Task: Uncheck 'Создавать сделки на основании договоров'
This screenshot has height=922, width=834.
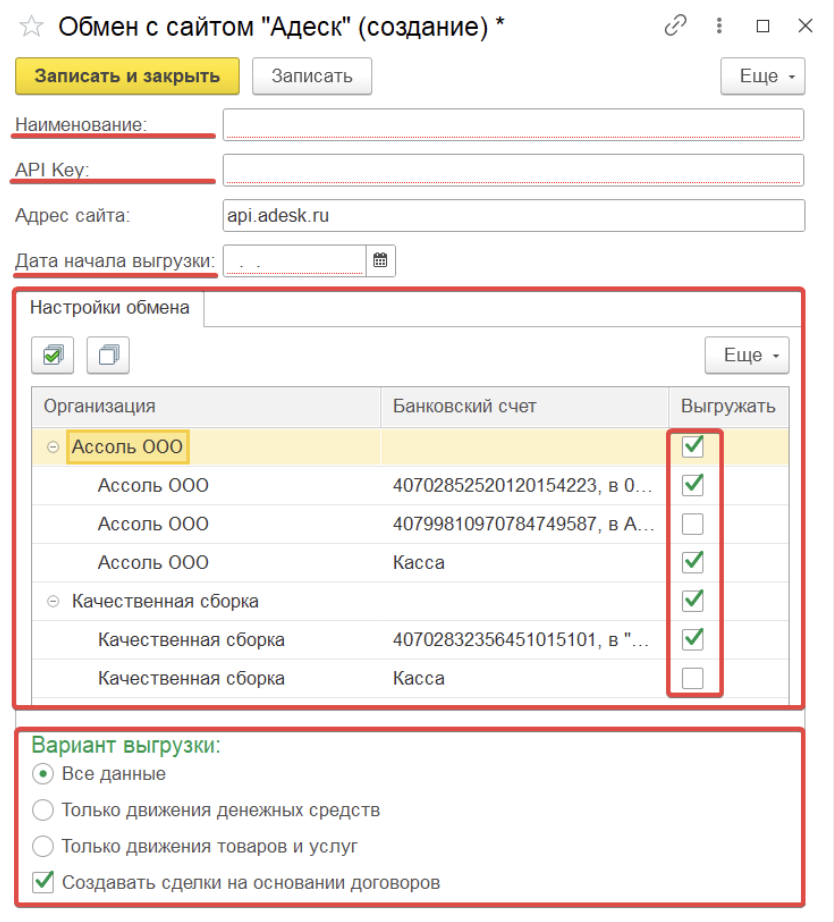Action: tap(43, 882)
